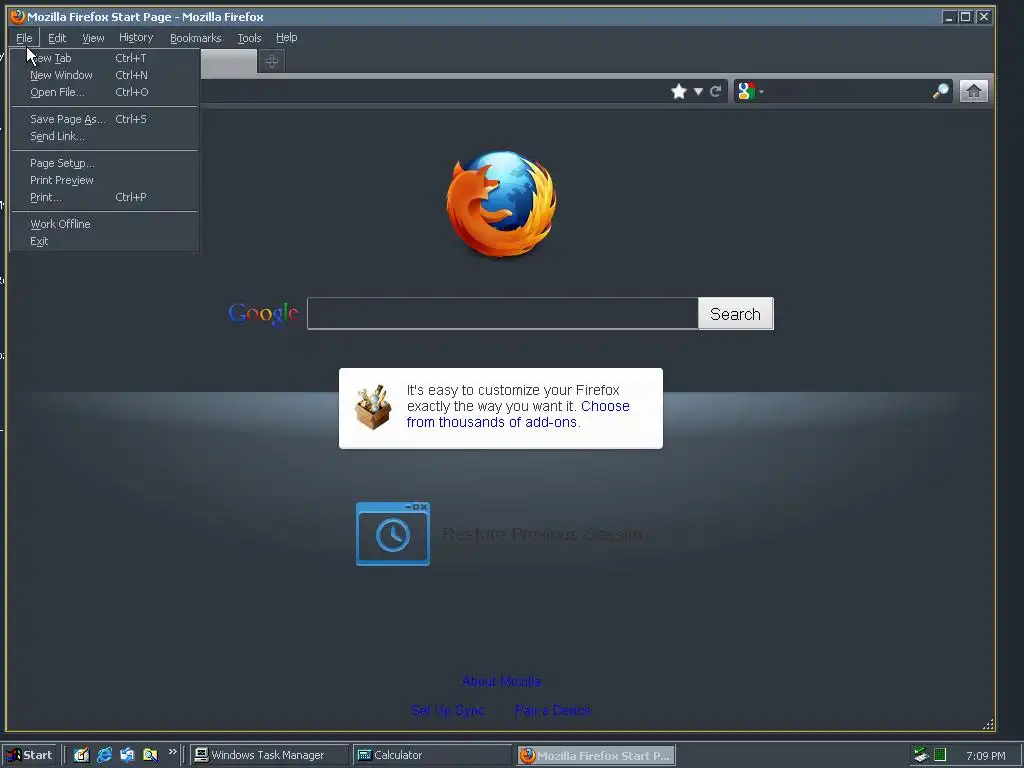Image resolution: width=1024 pixels, height=768 pixels.
Task: Click the Restore Previous Session clock icon
Action: 392,534
